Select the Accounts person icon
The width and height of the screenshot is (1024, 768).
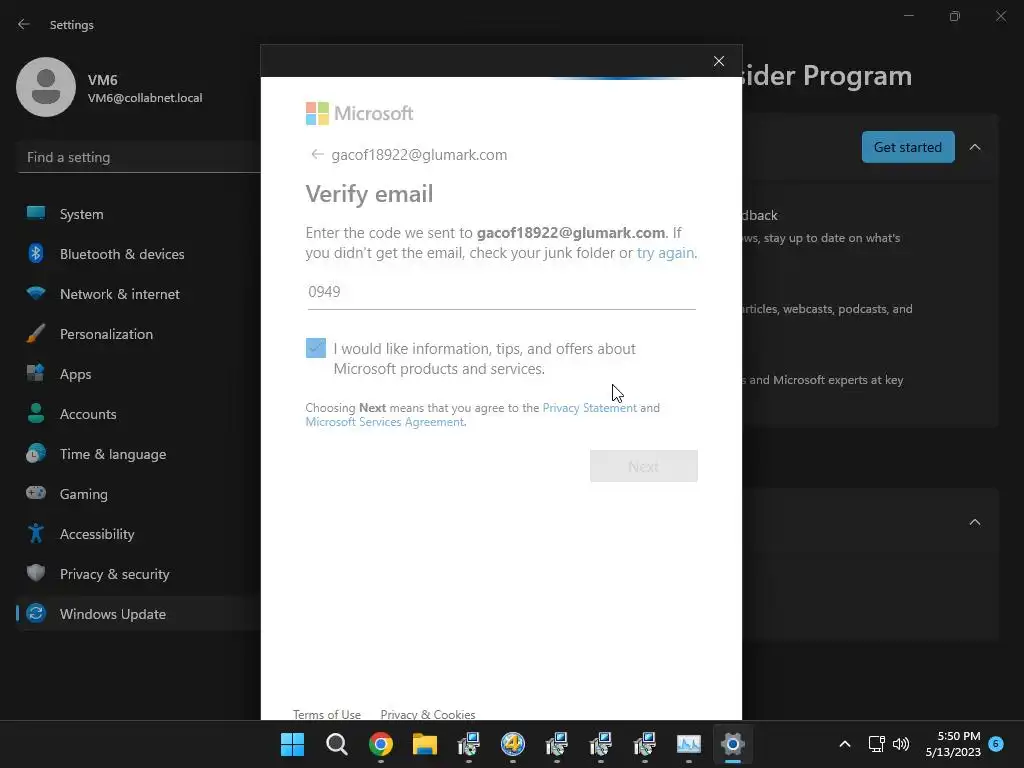point(36,413)
